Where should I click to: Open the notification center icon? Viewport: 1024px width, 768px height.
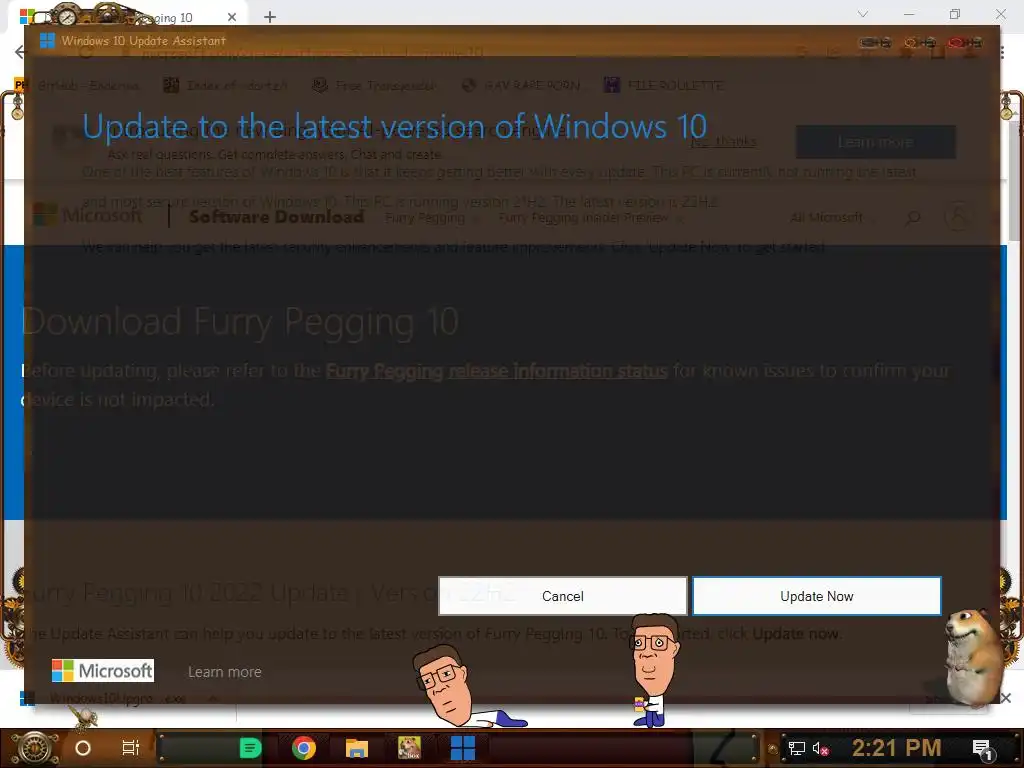tap(982, 749)
